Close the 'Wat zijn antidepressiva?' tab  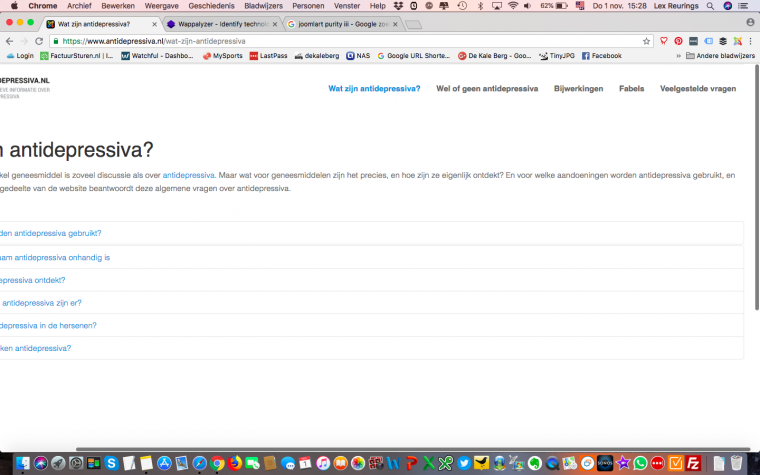(155, 24)
